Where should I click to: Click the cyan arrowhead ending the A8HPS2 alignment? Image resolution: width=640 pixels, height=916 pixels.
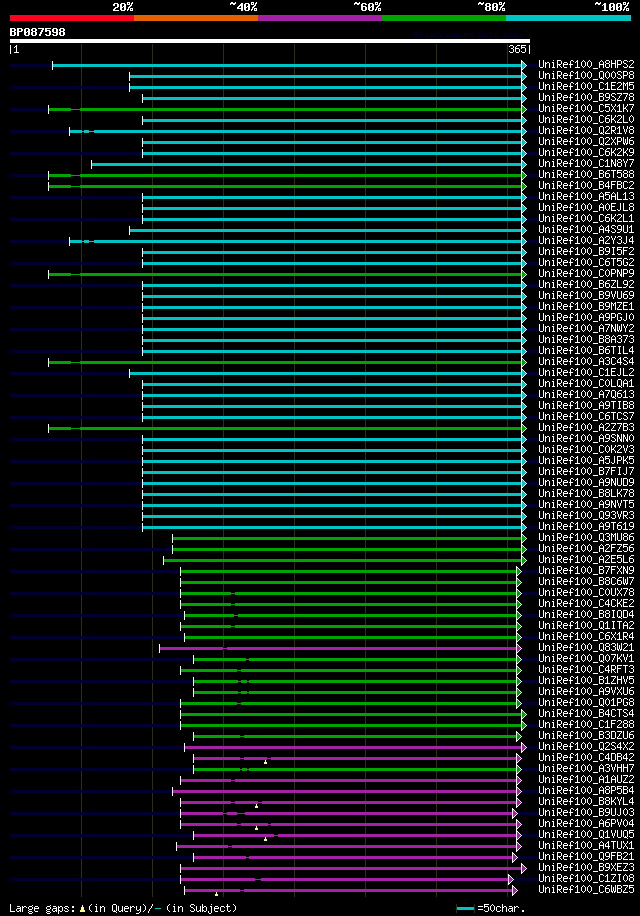pyautogui.click(x=524, y=65)
